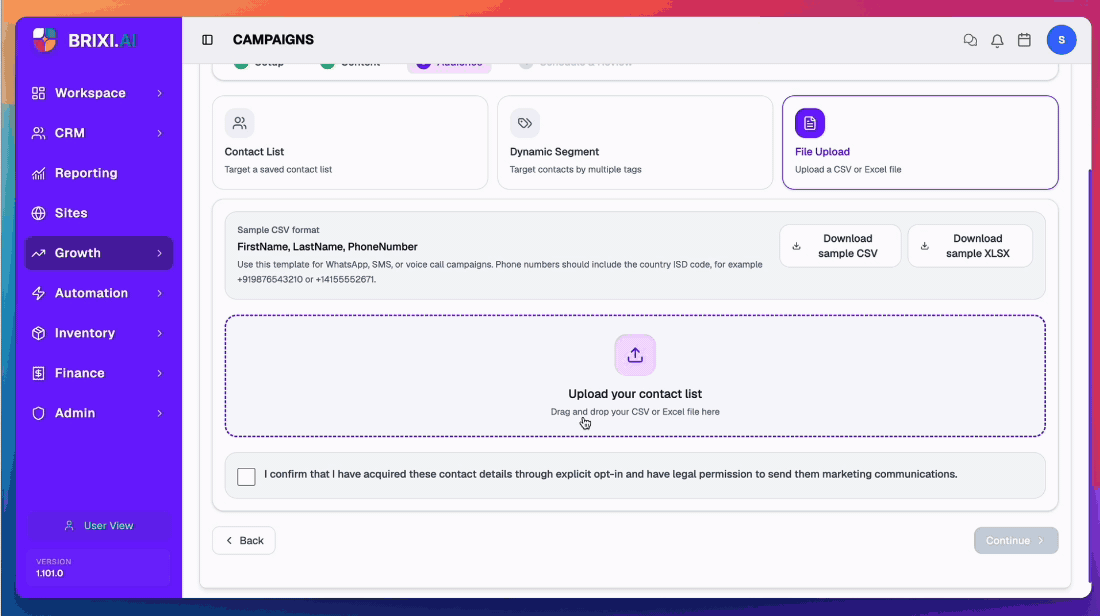Viewport: 1100px width, 616px height.
Task: Click the Finance dollar icon
Action: [x=39, y=373]
